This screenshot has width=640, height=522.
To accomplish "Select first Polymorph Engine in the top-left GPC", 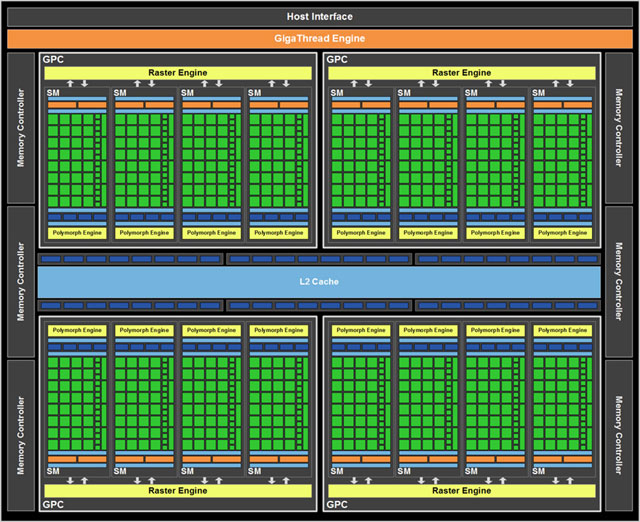I will tap(77, 233).
